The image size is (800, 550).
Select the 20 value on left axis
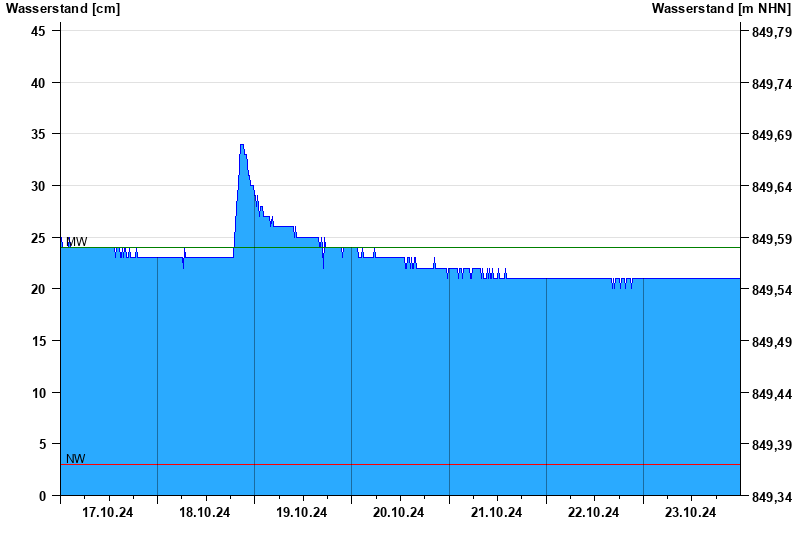pos(38,289)
